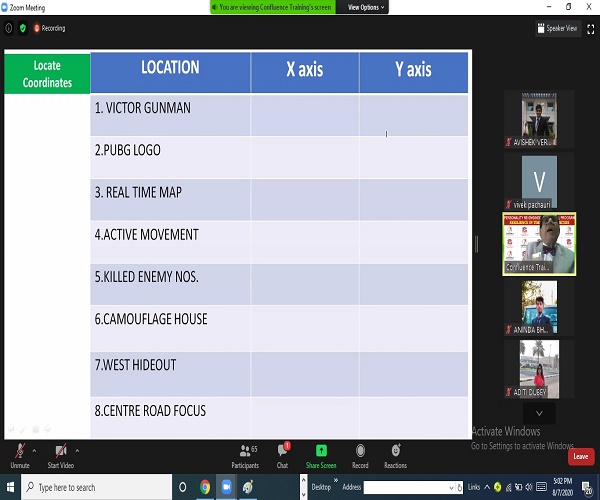Expand audio options arrow next to Unmute

(x=34, y=451)
